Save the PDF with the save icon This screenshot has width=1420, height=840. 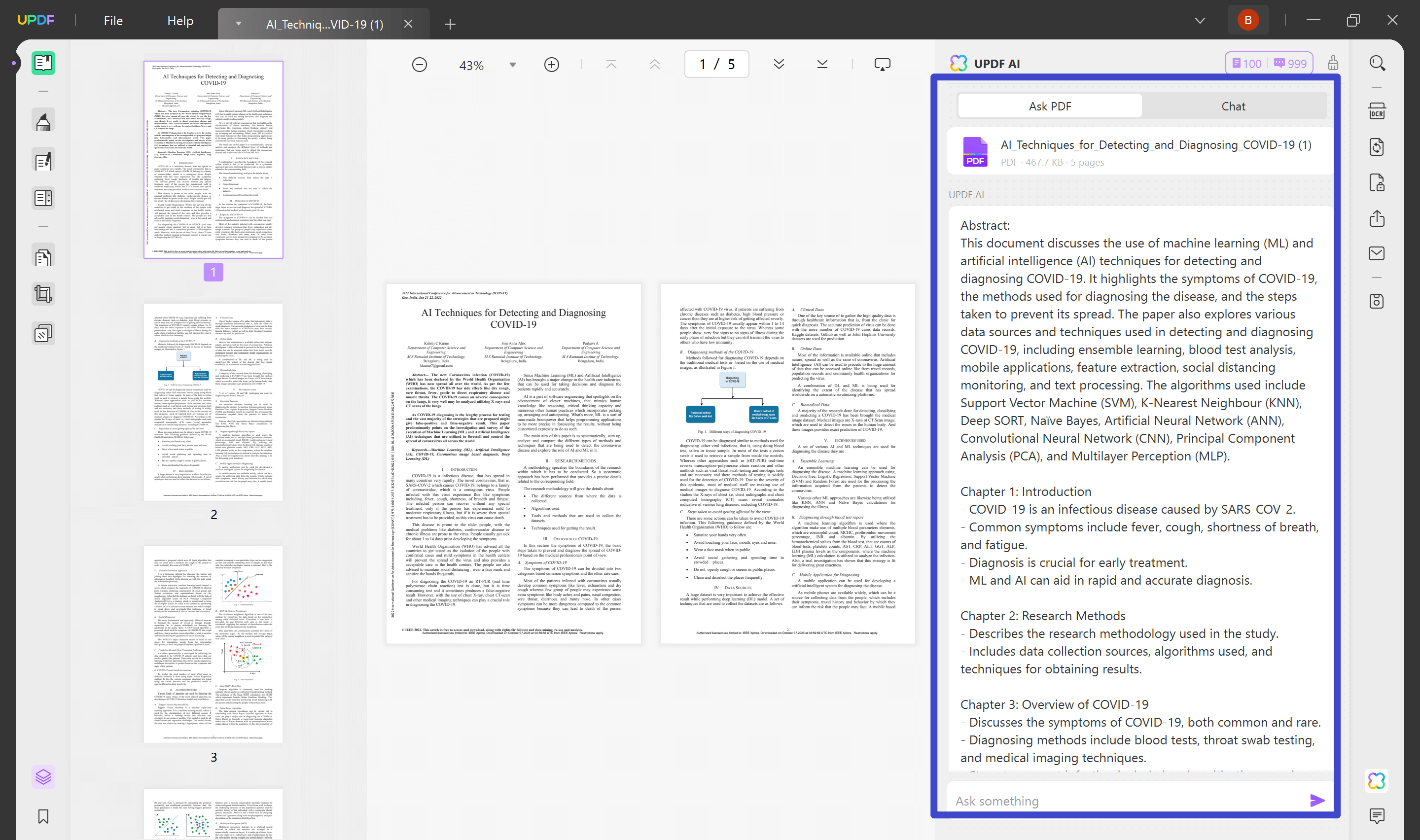tap(1377, 301)
